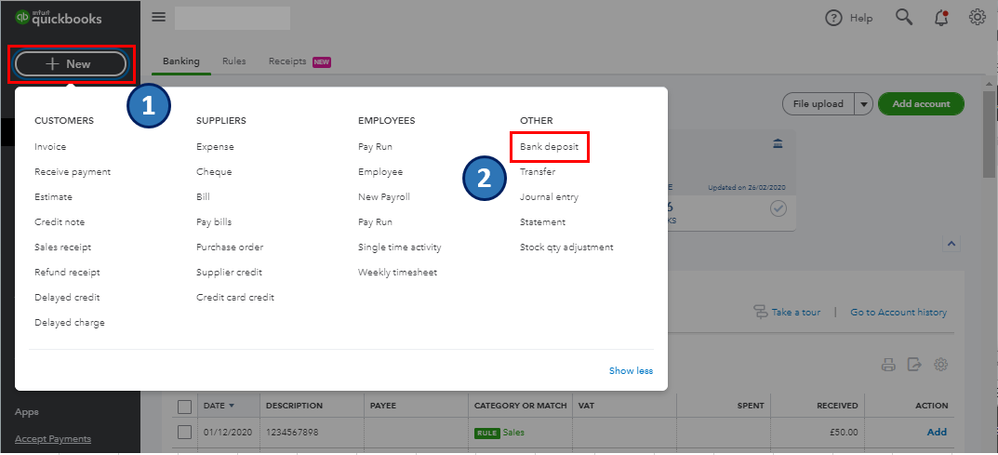Image resolution: width=998 pixels, height=455 pixels.
Task: Open the top-right settings gear
Action: click(977, 17)
